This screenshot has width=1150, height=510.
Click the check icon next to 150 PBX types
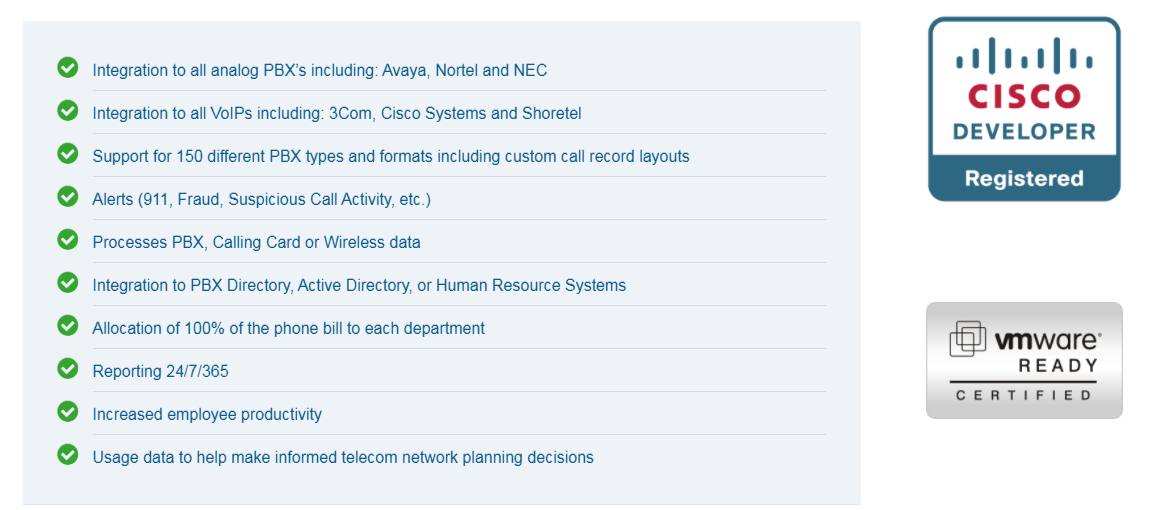68,154
